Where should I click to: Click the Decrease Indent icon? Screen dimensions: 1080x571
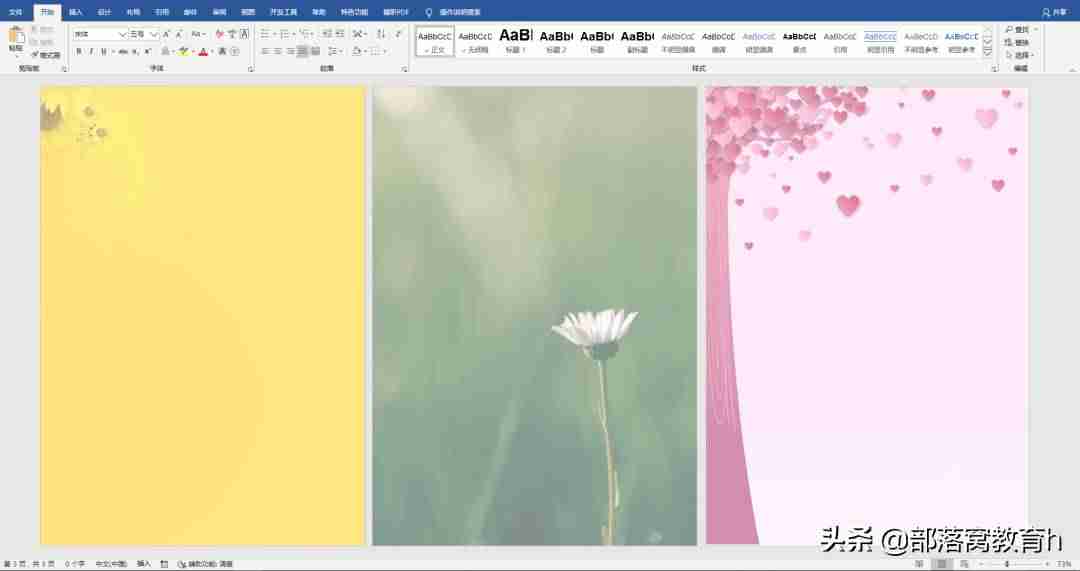(x=326, y=34)
